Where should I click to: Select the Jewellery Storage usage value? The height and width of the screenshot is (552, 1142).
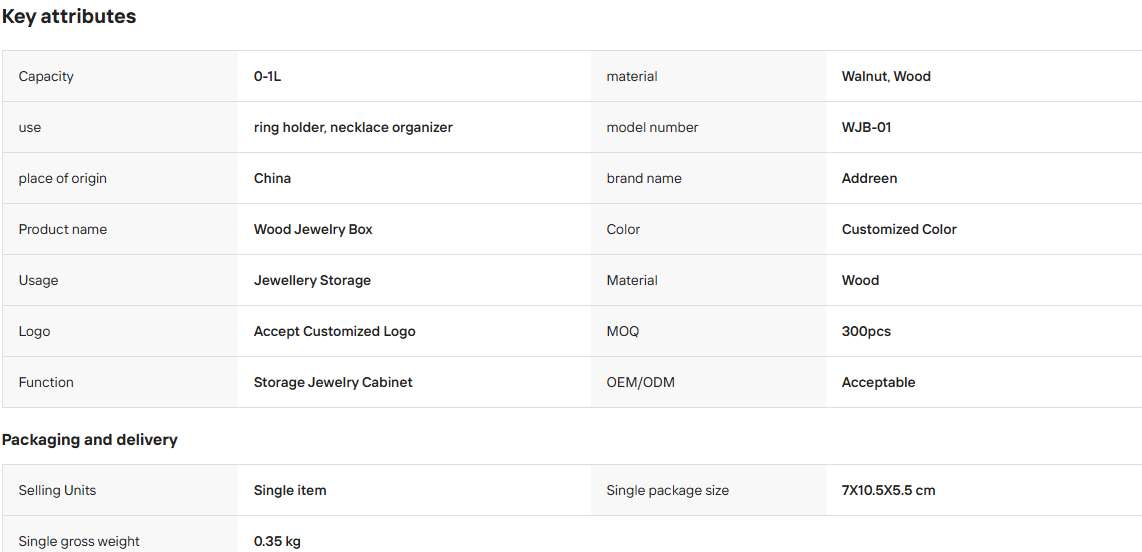[312, 280]
